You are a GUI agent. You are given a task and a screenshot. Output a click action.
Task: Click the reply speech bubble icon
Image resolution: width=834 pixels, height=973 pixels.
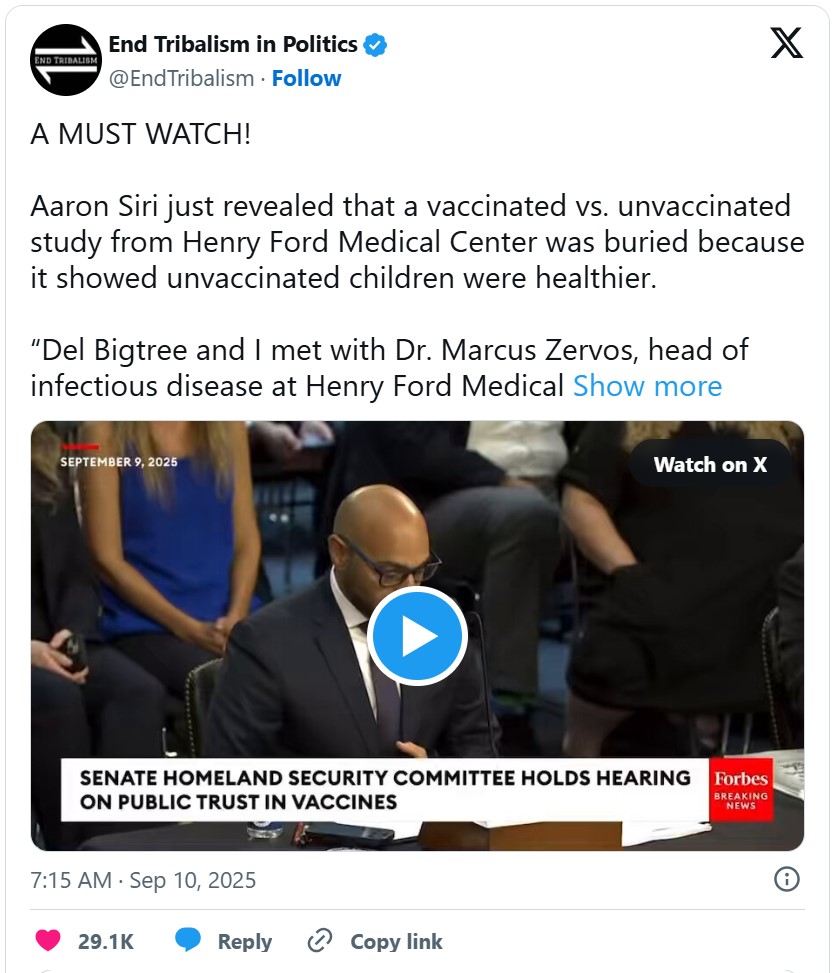pos(188,941)
